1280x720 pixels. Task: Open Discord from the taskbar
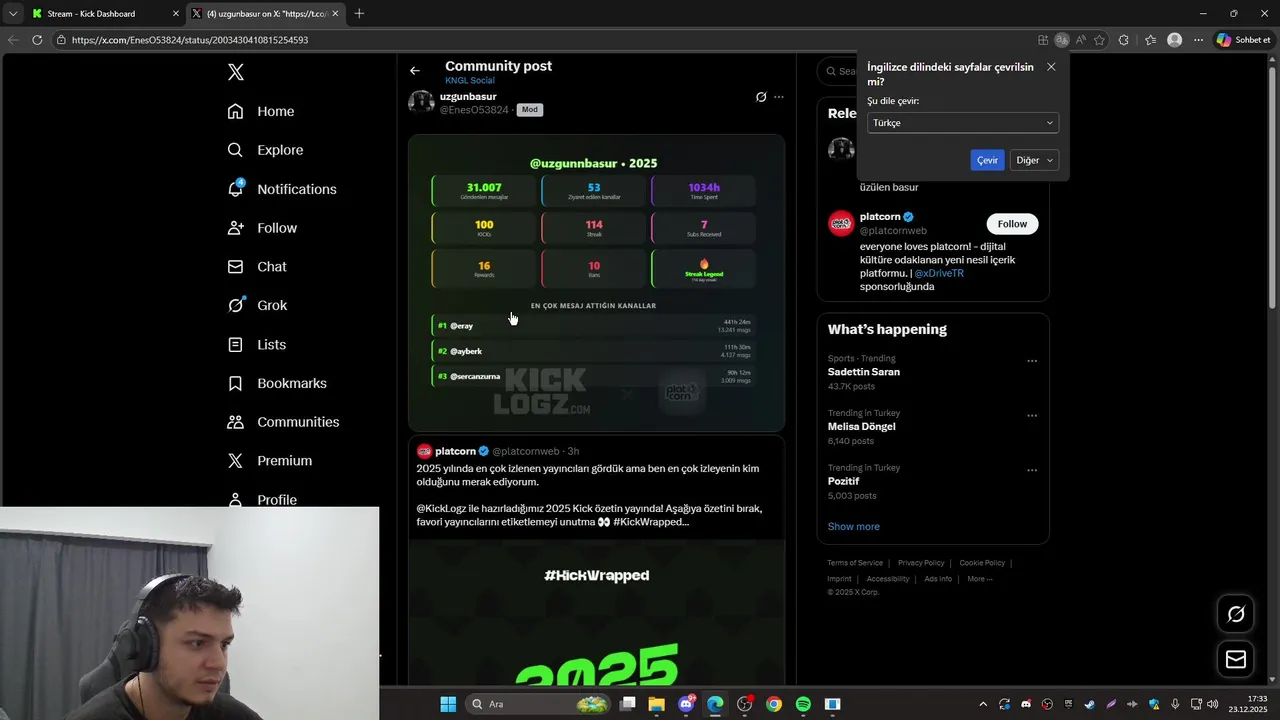(686, 704)
